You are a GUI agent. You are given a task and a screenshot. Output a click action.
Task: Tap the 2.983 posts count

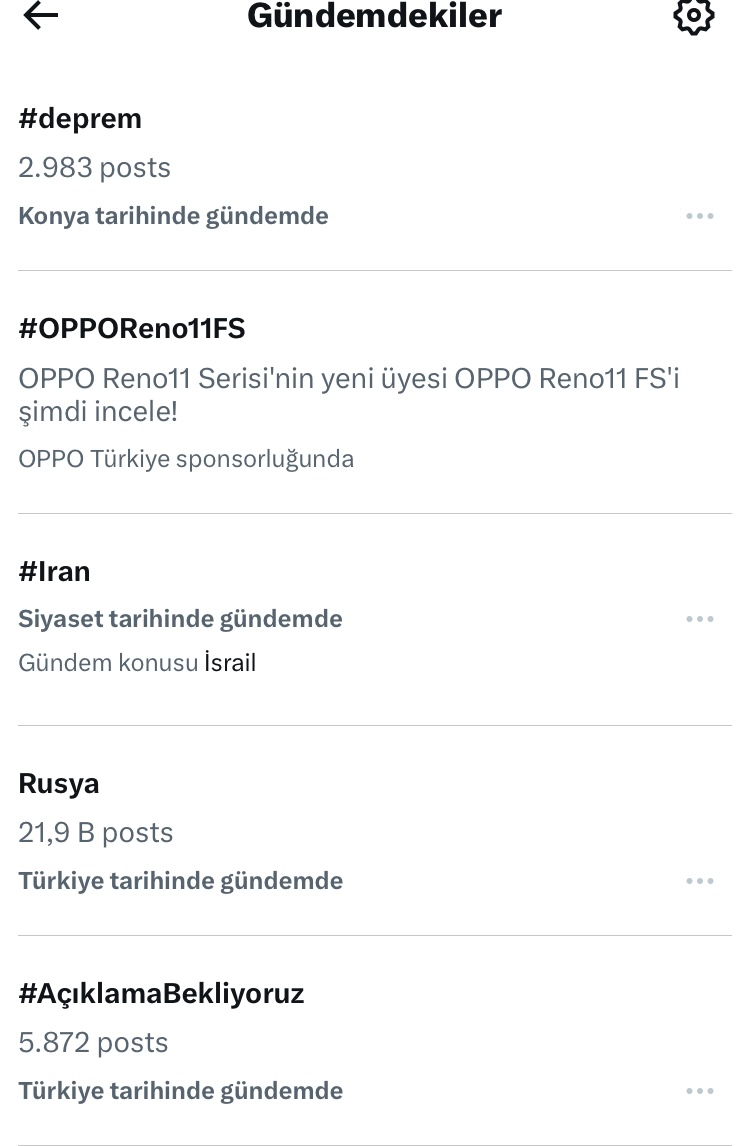(94, 168)
